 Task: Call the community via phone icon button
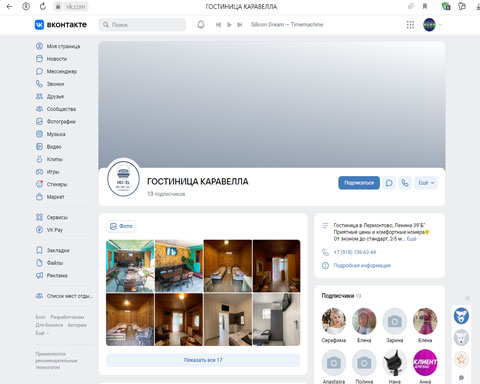click(405, 183)
